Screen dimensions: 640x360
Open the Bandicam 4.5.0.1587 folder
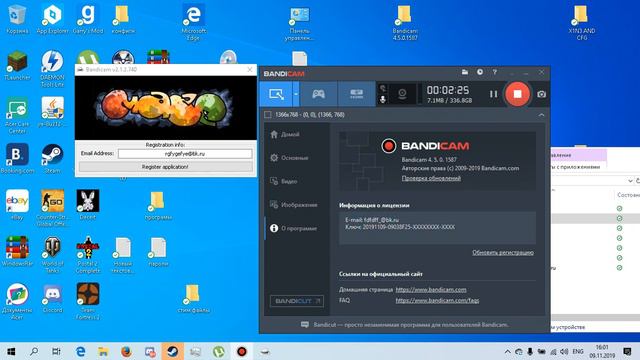(x=404, y=22)
